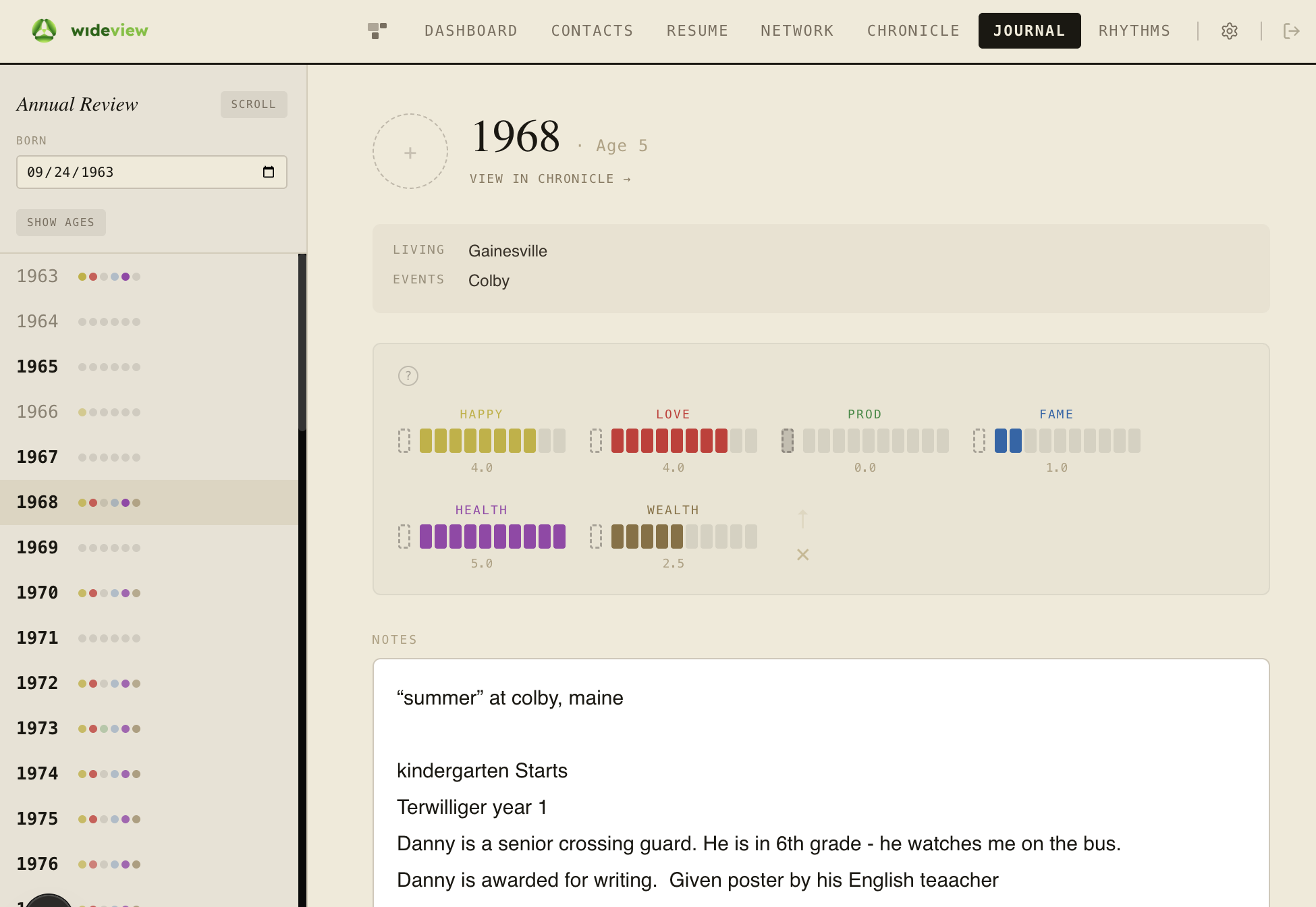Click the up arrow icon beside Wealth
This screenshot has width=1316, height=907.
802,518
